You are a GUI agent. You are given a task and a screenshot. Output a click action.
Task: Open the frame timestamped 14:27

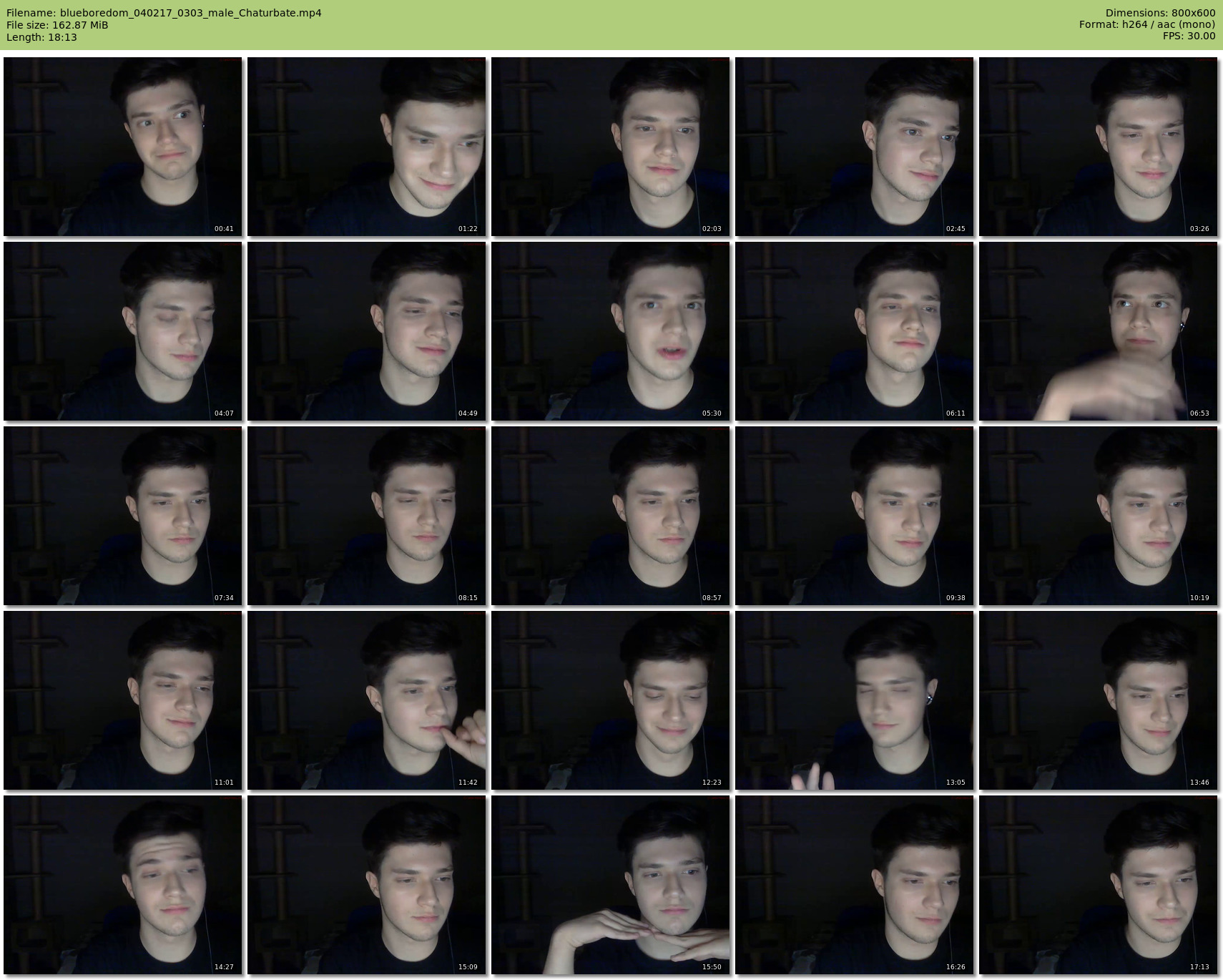coord(122,885)
